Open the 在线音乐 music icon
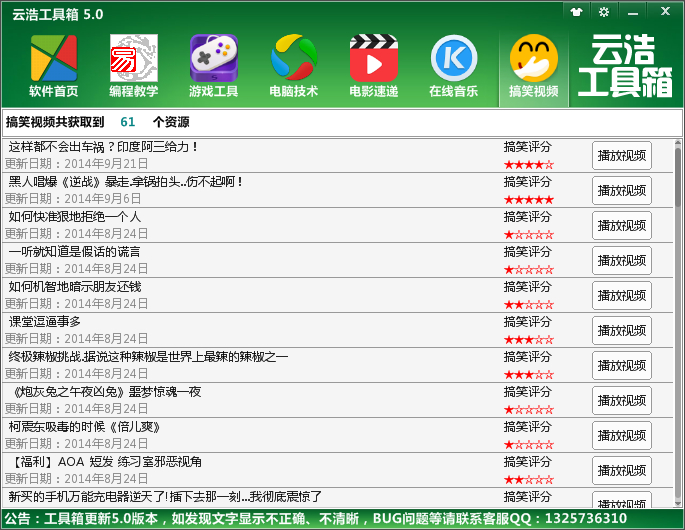This screenshot has width=685, height=530. [453, 66]
